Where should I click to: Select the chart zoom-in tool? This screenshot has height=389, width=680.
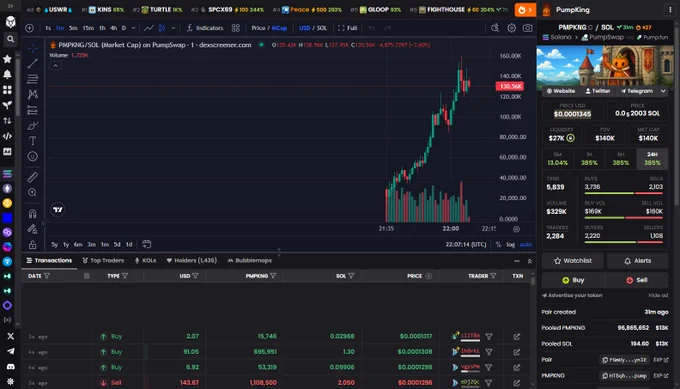(x=33, y=193)
